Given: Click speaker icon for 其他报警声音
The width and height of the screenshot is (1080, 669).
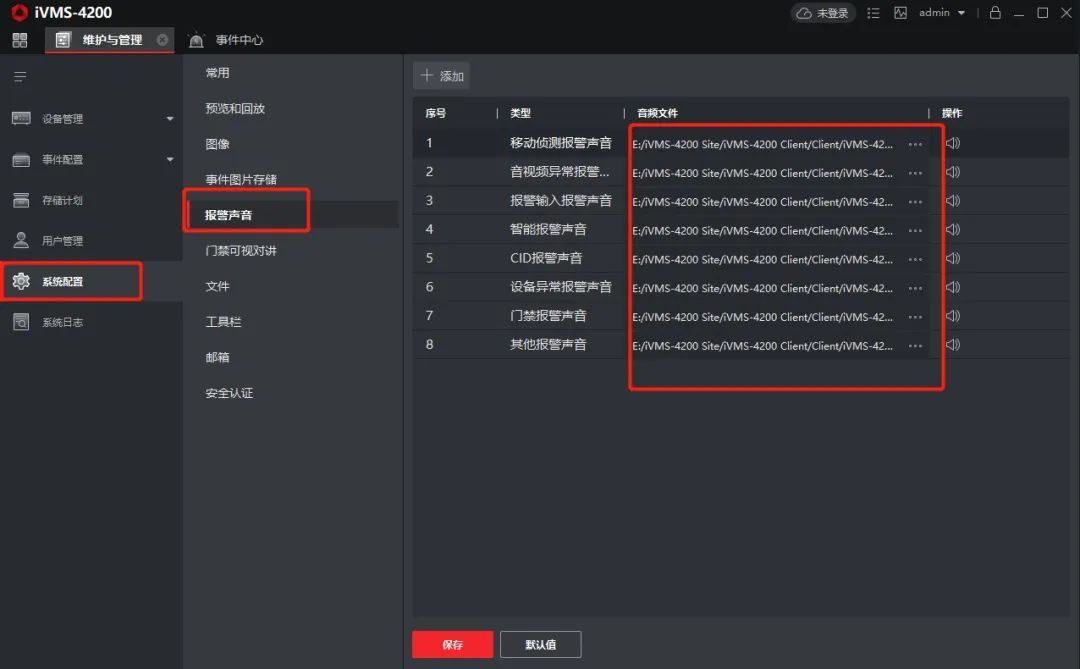Looking at the screenshot, I should 952,345.
